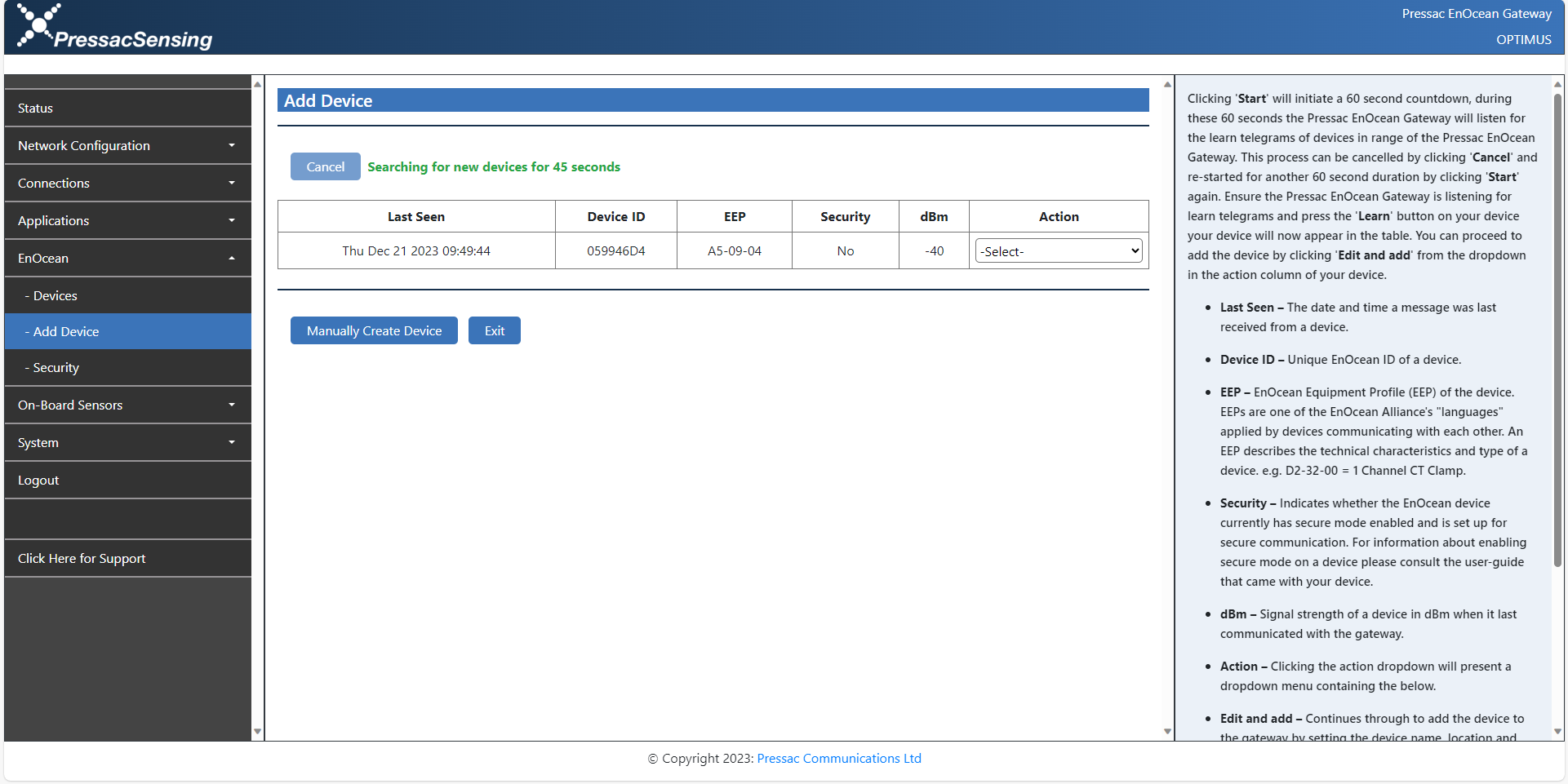Viewport: 1568px width, 784px height.
Task: Expand the System section
Action: (x=127, y=442)
